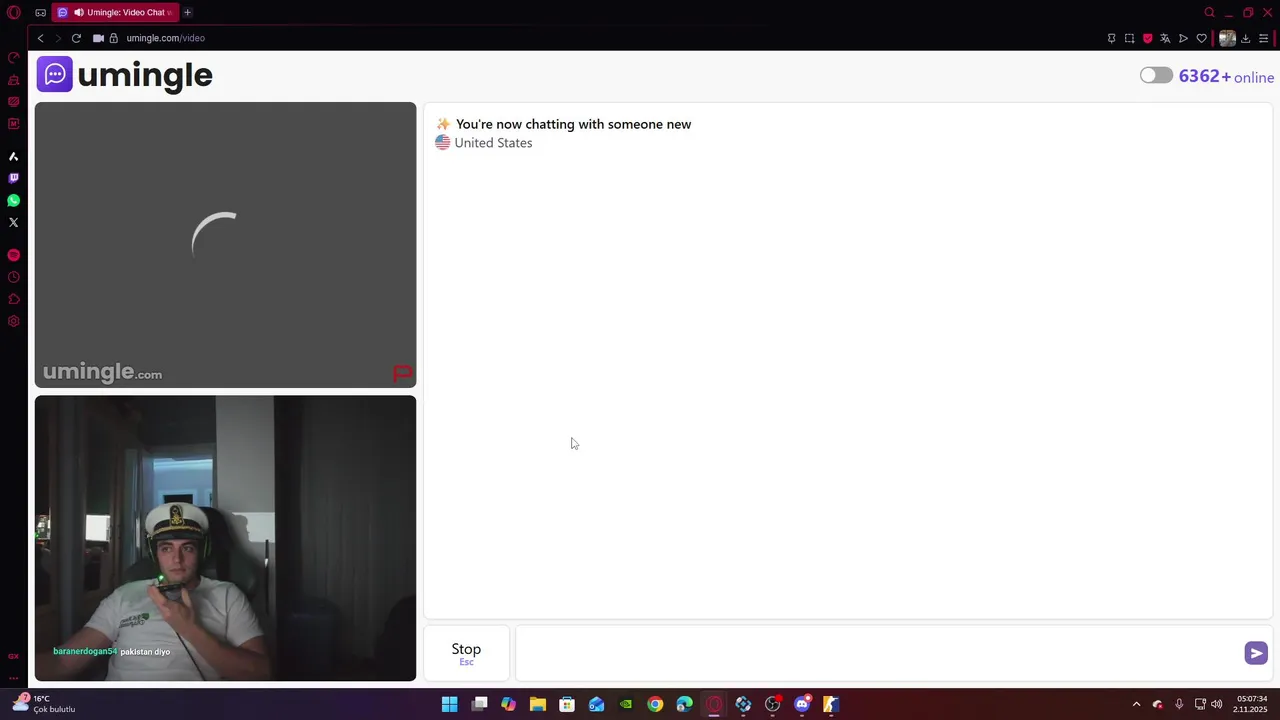Open the send-flow arrow icon
This screenshot has height=720, width=1280.
(x=1183, y=38)
